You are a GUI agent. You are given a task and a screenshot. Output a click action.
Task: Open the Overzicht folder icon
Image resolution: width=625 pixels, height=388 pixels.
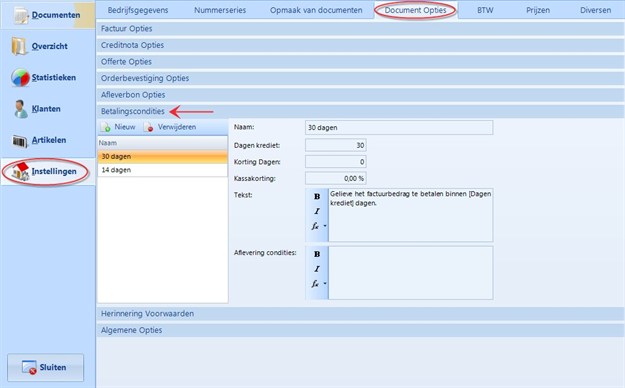click(19, 46)
